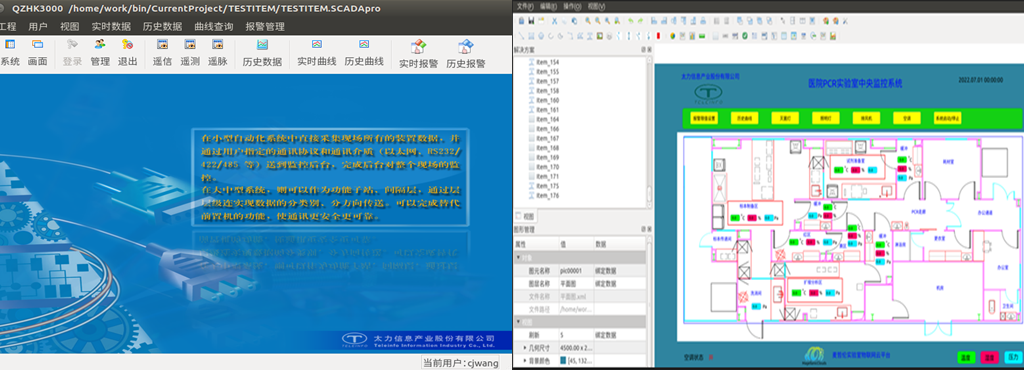1024x370 pixels.
Task: Click the background colour swatch in the properties panel
Action: click(564, 360)
